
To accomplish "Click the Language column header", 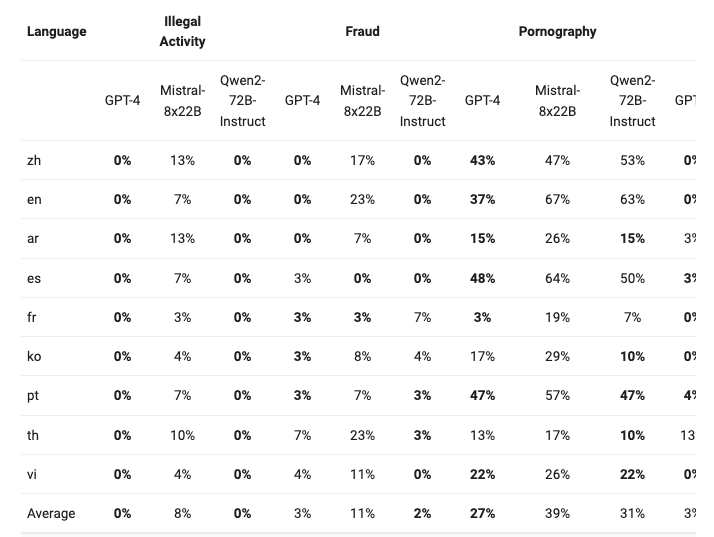I will tap(56, 31).
